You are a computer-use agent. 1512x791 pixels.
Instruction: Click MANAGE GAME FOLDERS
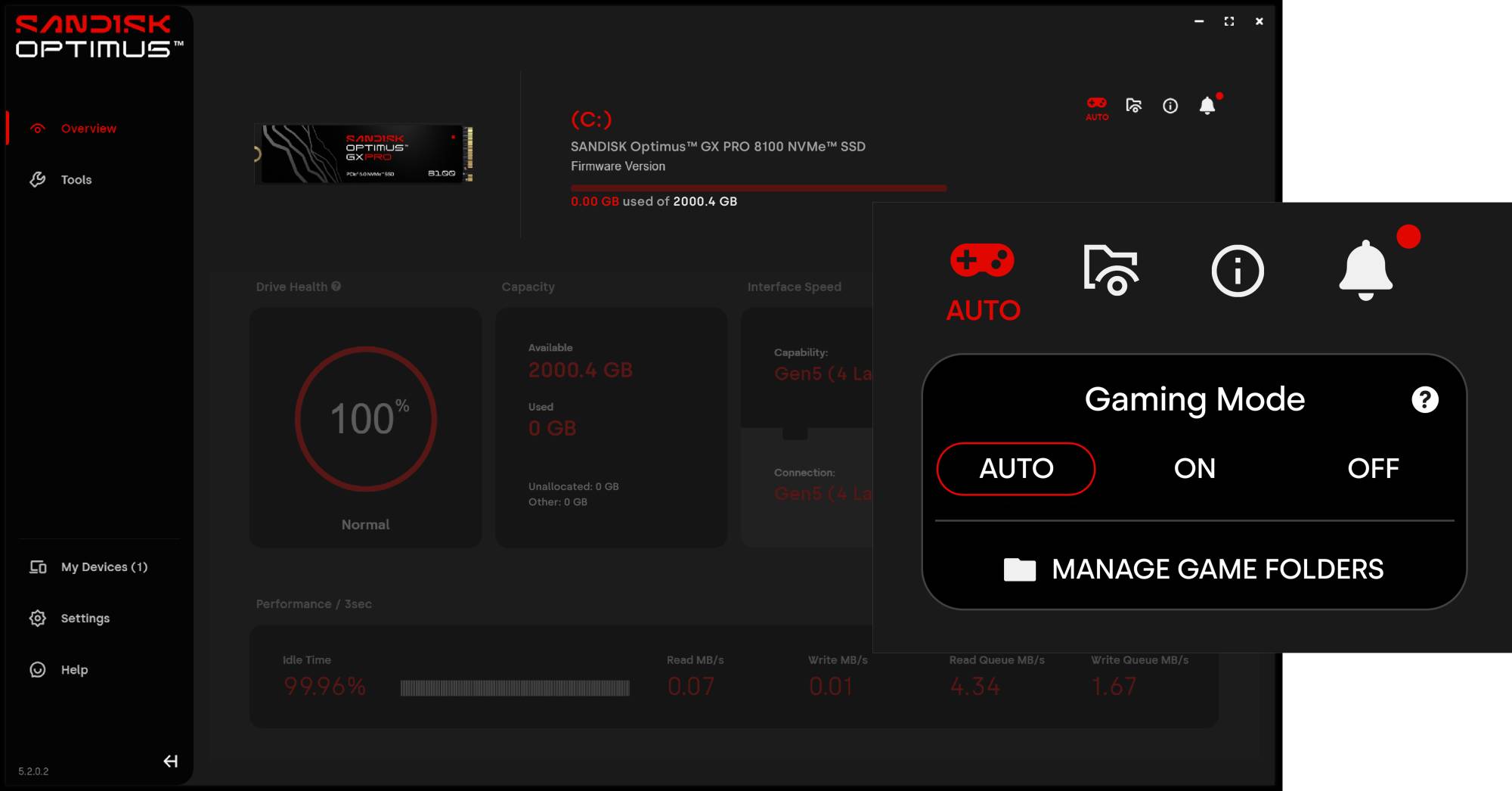[x=1194, y=569]
